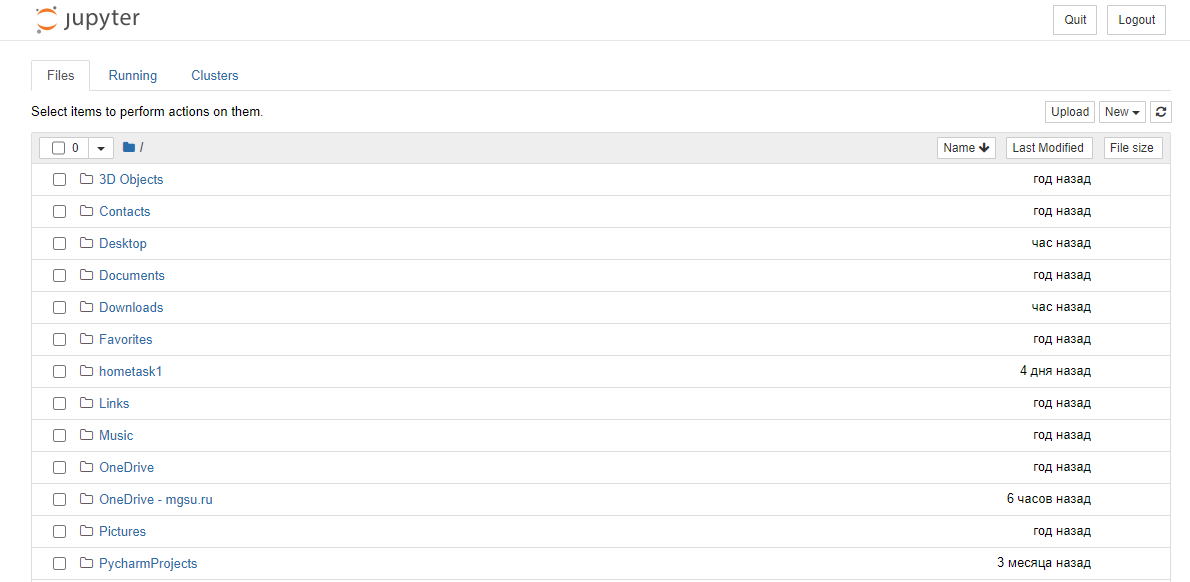Click the folder icon beside Desktop
This screenshot has height=582, width=1190.
pyautogui.click(x=86, y=244)
